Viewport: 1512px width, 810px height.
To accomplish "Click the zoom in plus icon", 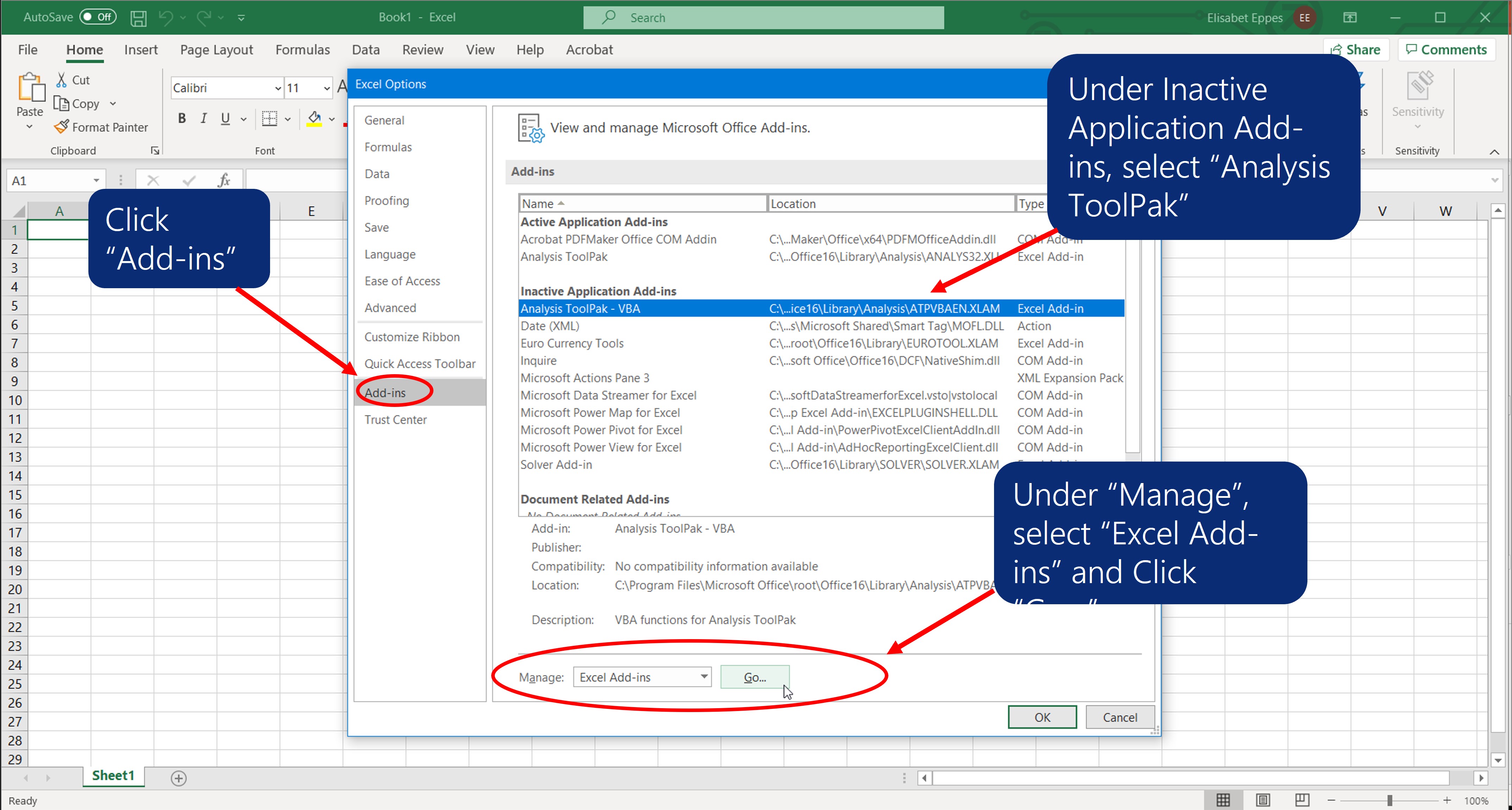I will pyautogui.click(x=1447, y=800).
